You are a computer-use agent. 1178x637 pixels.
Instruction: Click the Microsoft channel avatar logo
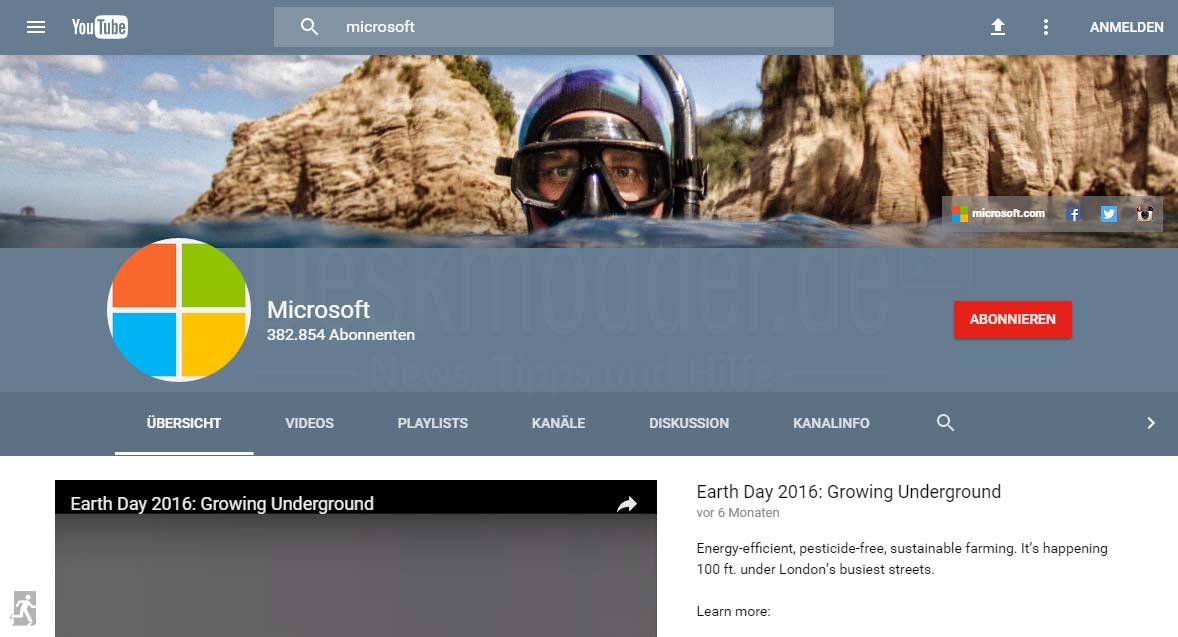[x=179, y=309]
